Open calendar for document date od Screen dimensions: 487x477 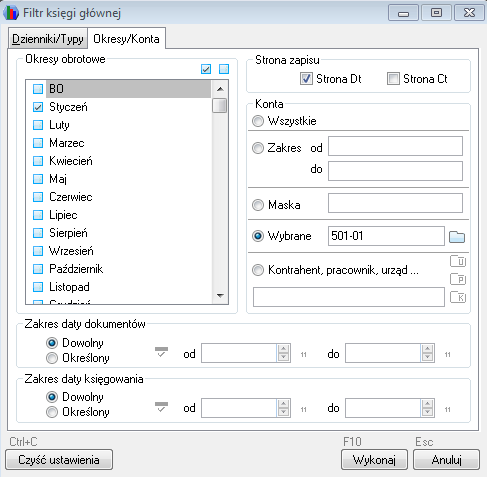point(303,354)
